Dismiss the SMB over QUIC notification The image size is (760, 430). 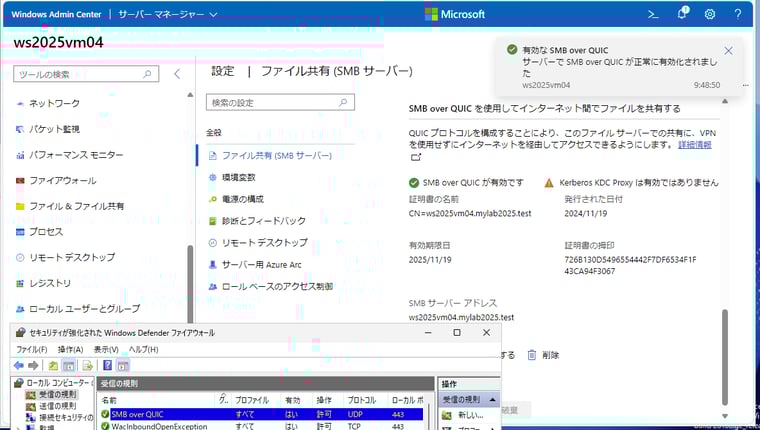pyautogui.click(x=728, y=51)
